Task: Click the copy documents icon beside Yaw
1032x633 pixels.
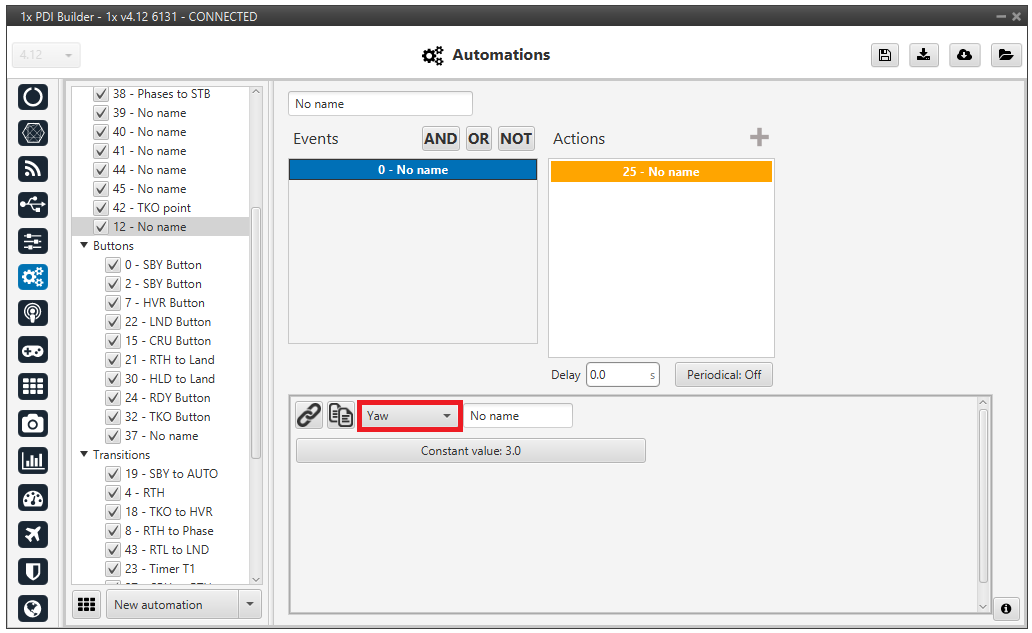Action: click(x=341, y=415)
